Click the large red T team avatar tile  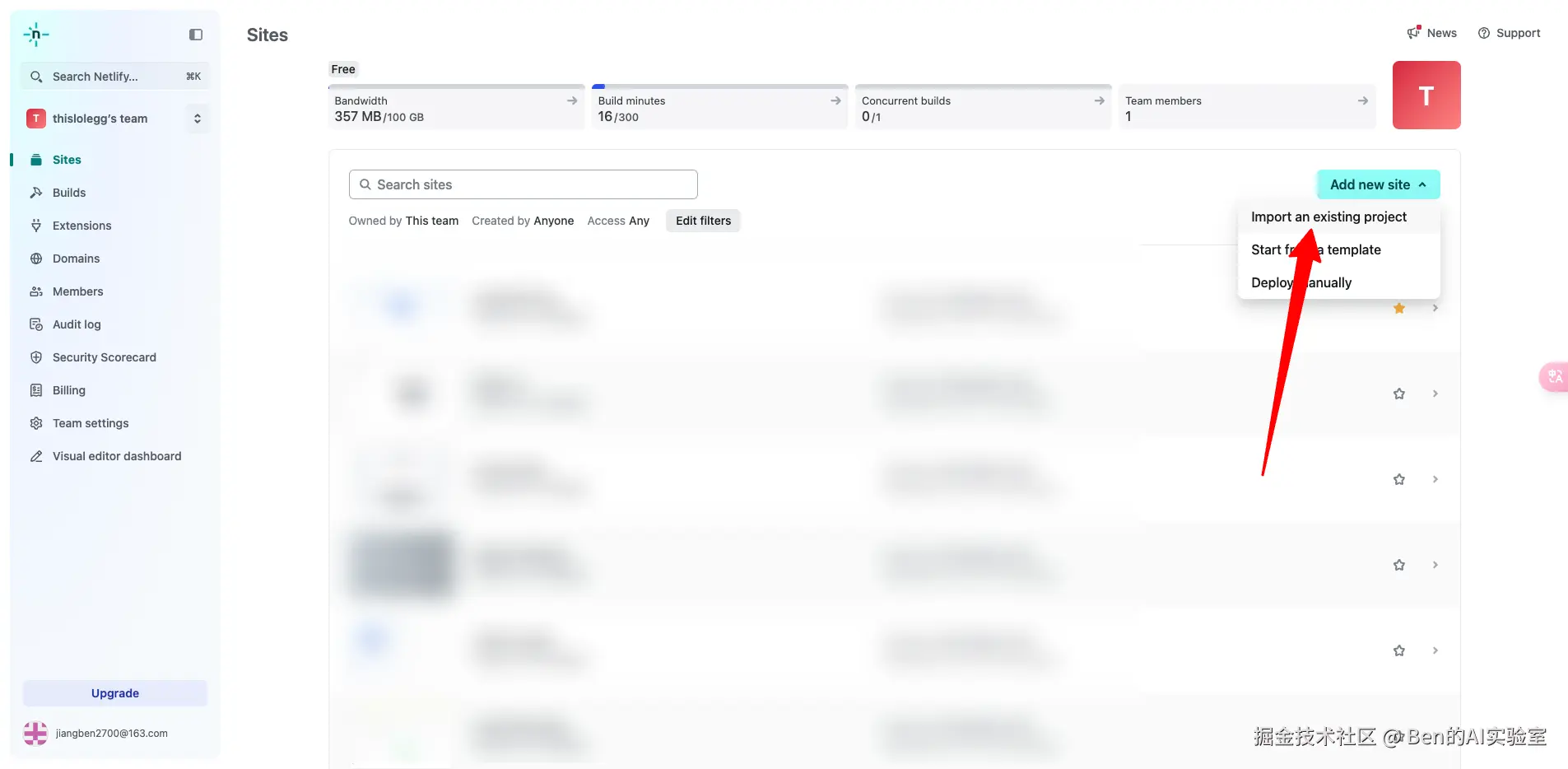pyautogui.click(x=1426, y=95)
